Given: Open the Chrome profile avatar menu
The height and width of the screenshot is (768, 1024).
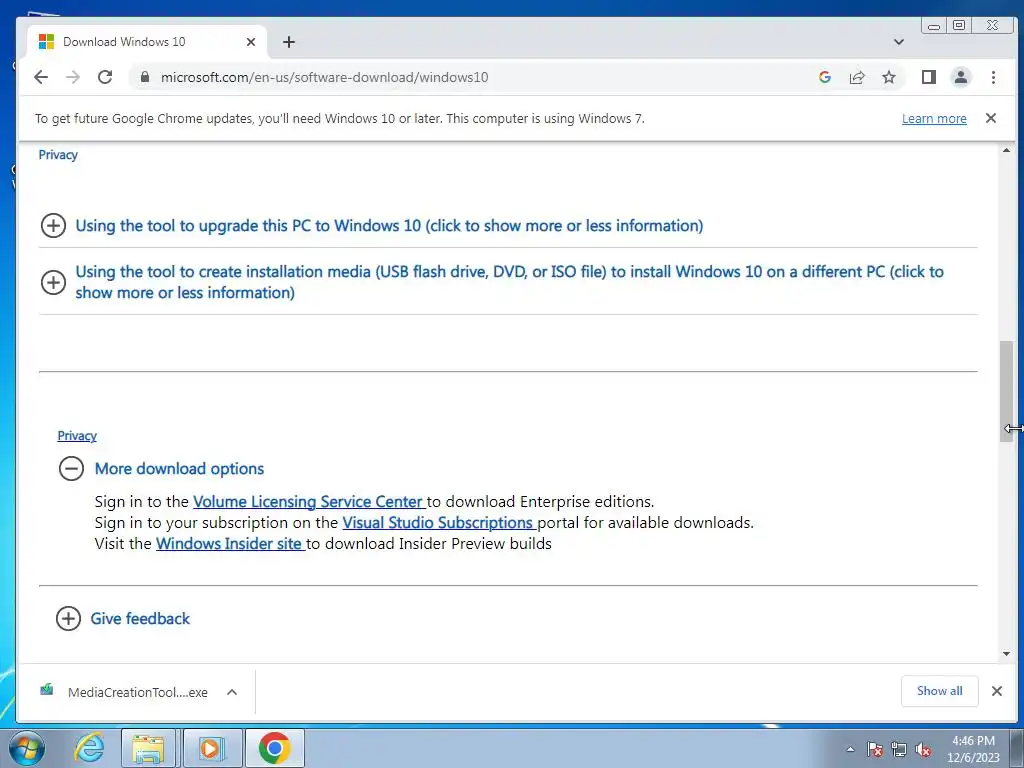Looking at the screenshot, I should coord(961,77).
